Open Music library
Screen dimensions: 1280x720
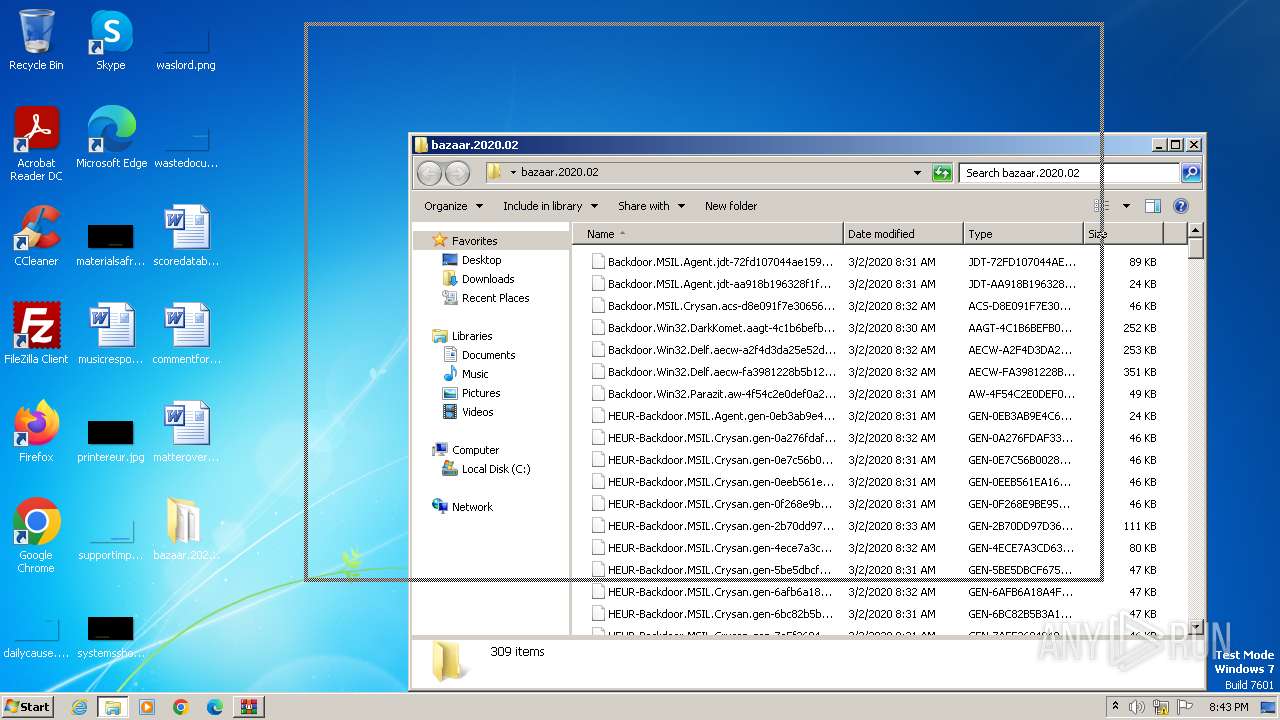coord(475,374)
